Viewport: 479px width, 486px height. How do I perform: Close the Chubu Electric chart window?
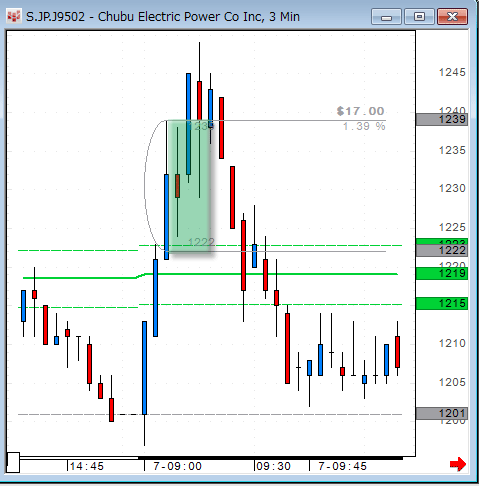pyautogui.click(x=452, y=17)
